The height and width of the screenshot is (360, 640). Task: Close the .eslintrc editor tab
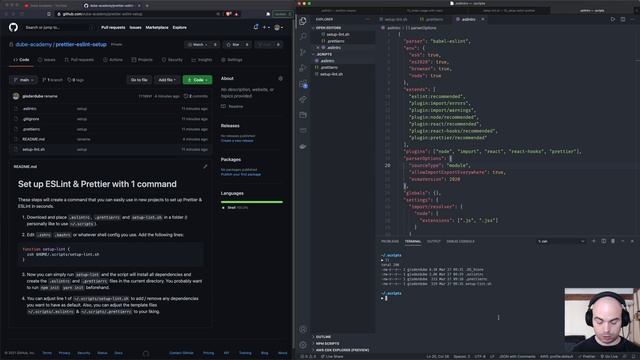483,19
